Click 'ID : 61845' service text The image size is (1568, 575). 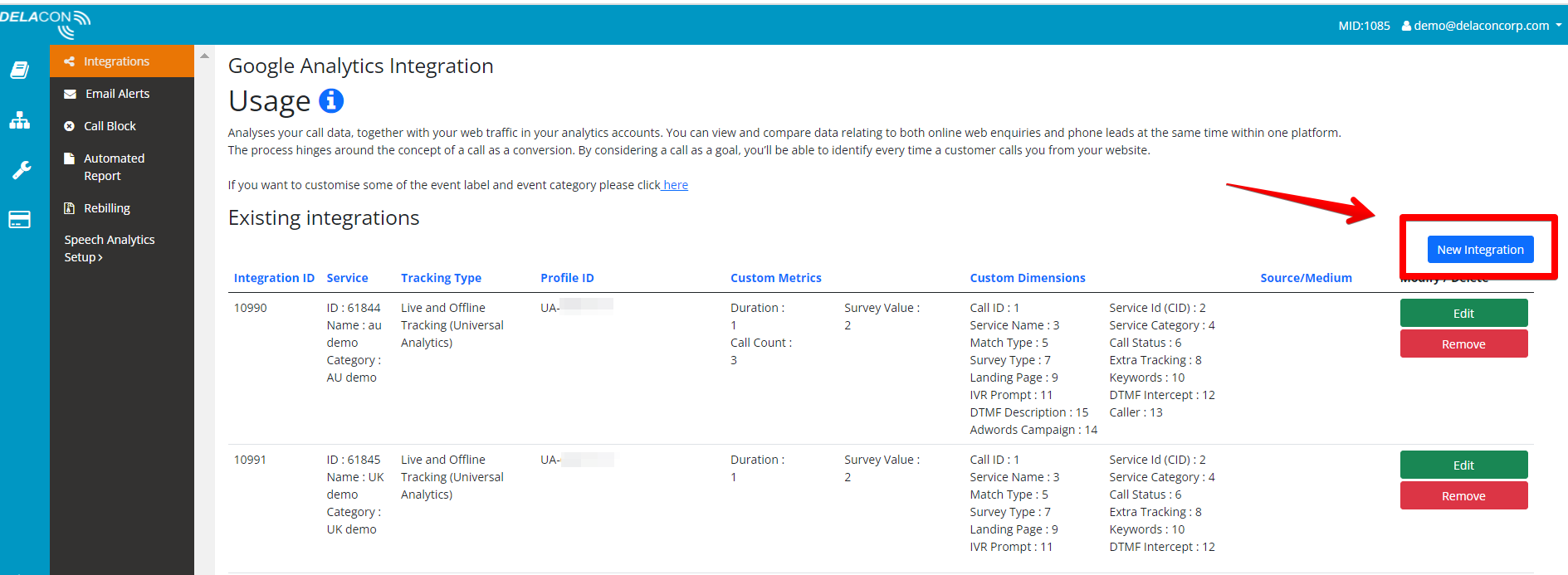click(354, 460)
